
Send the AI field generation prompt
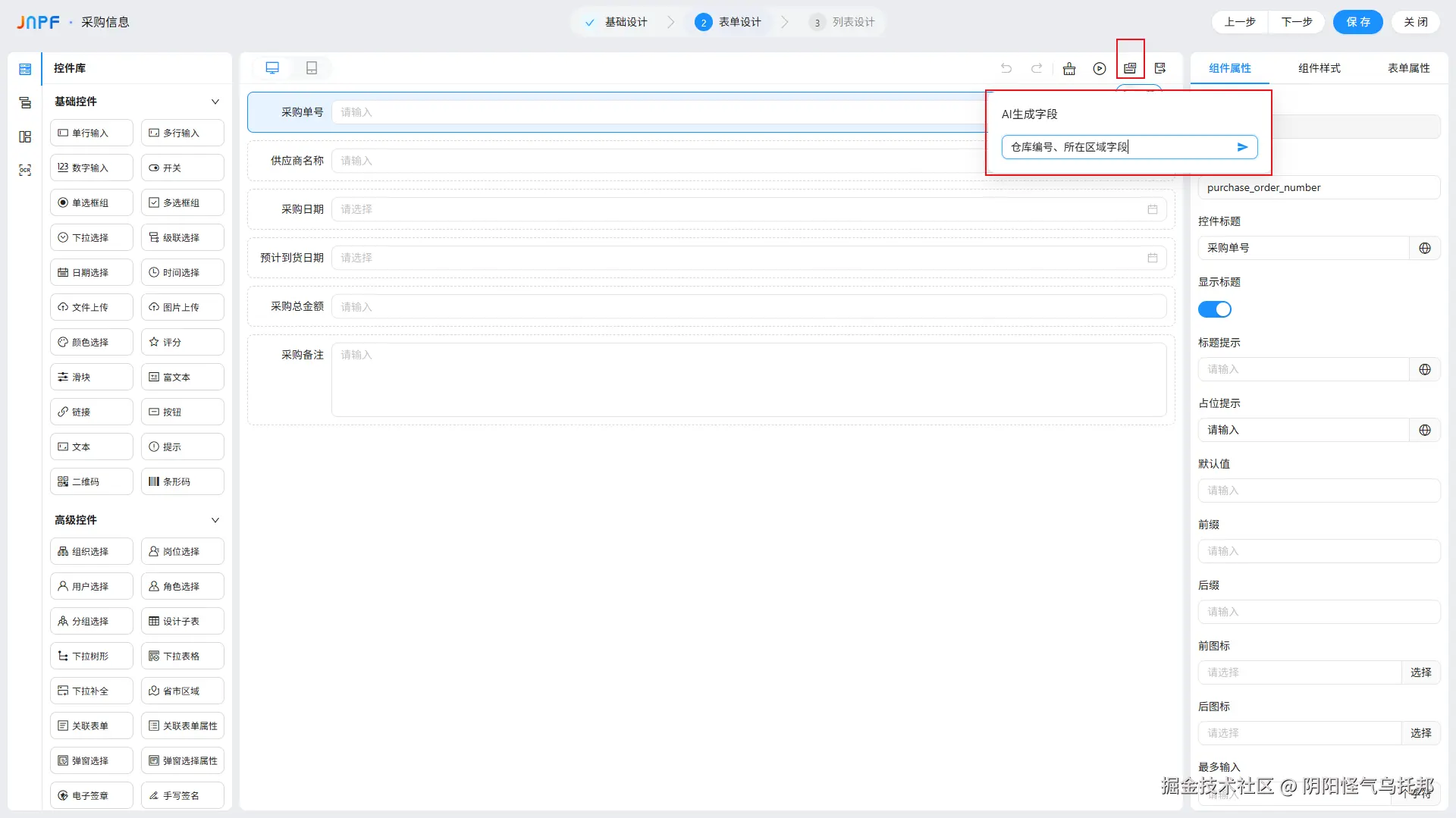1242,147
